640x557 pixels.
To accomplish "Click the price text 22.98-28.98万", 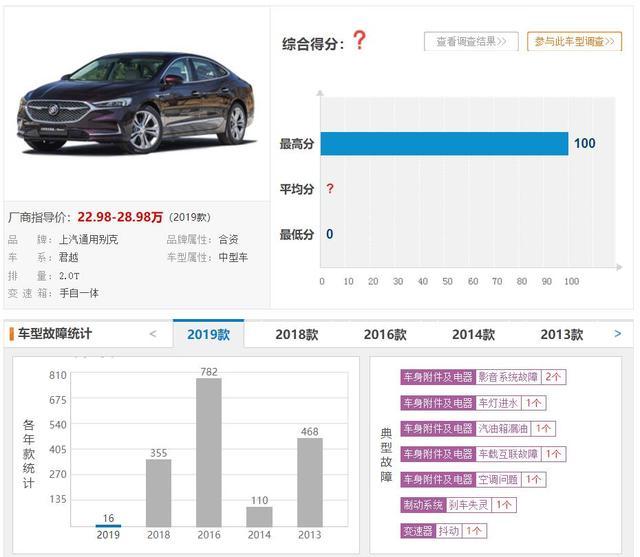I will [x=120, y=217].
